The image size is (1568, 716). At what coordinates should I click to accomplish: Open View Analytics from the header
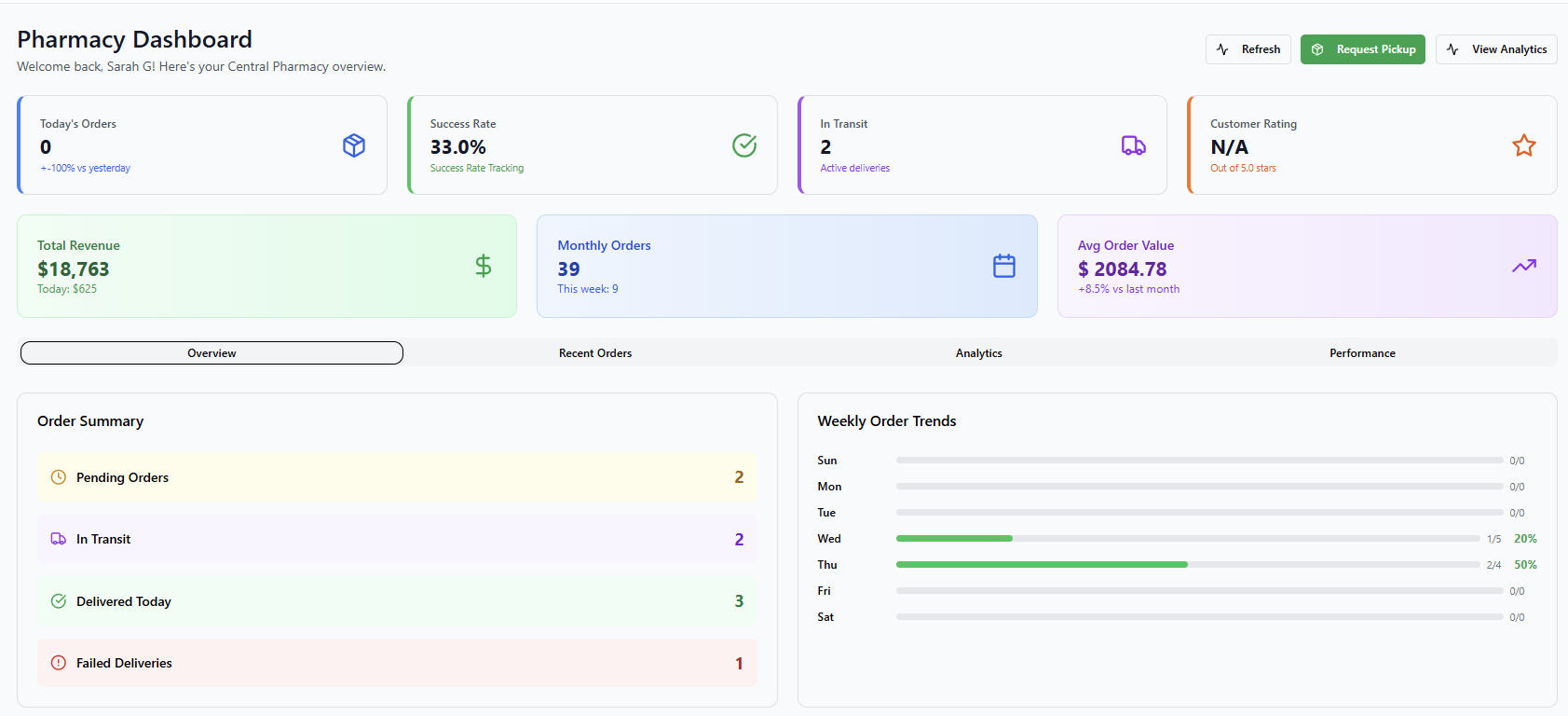point(1496,49)
